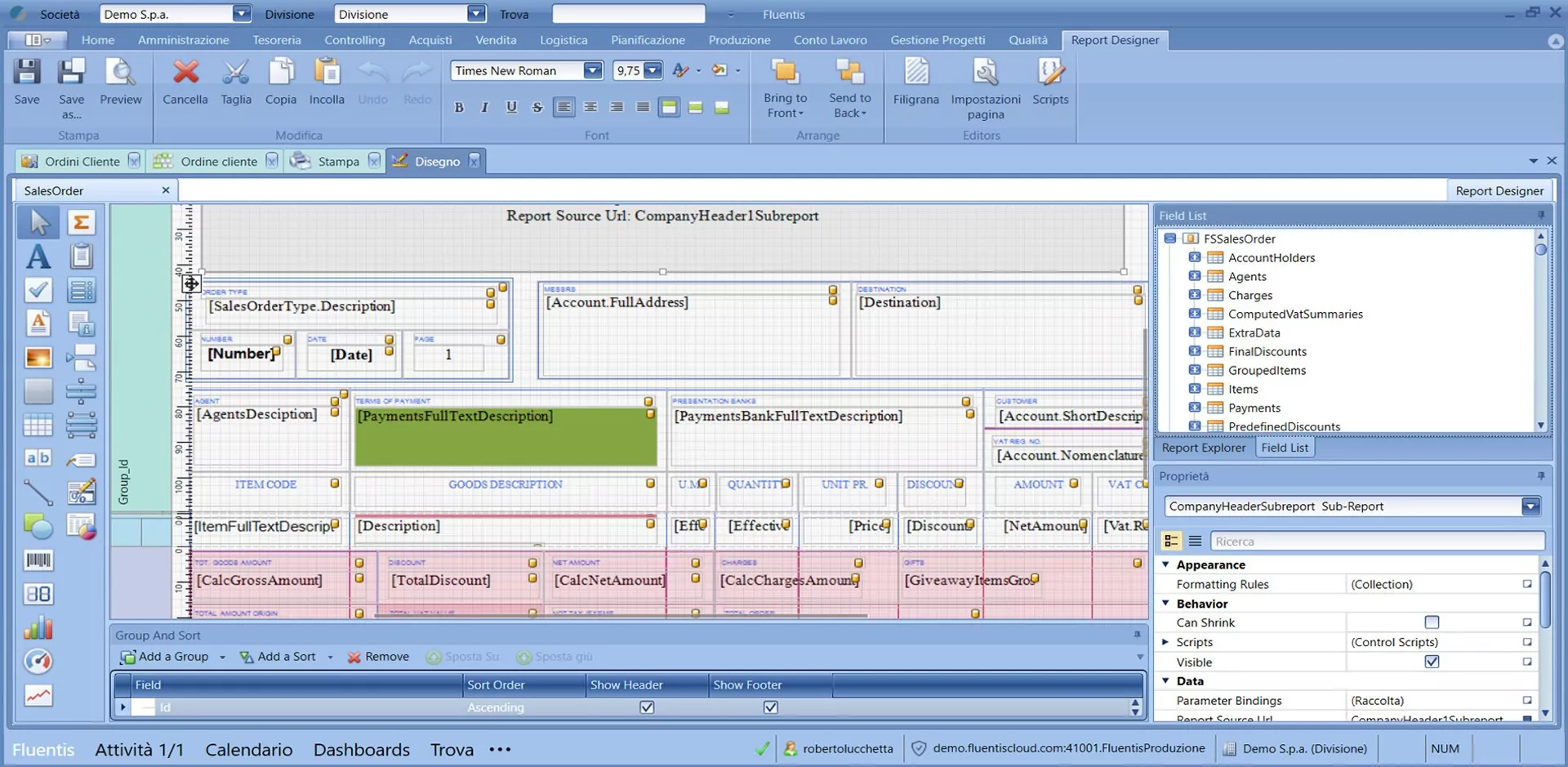This screenshot has width=1568, height=767.
Task: Pick the Table tool from the toolbox
Action: coord(38,423)
